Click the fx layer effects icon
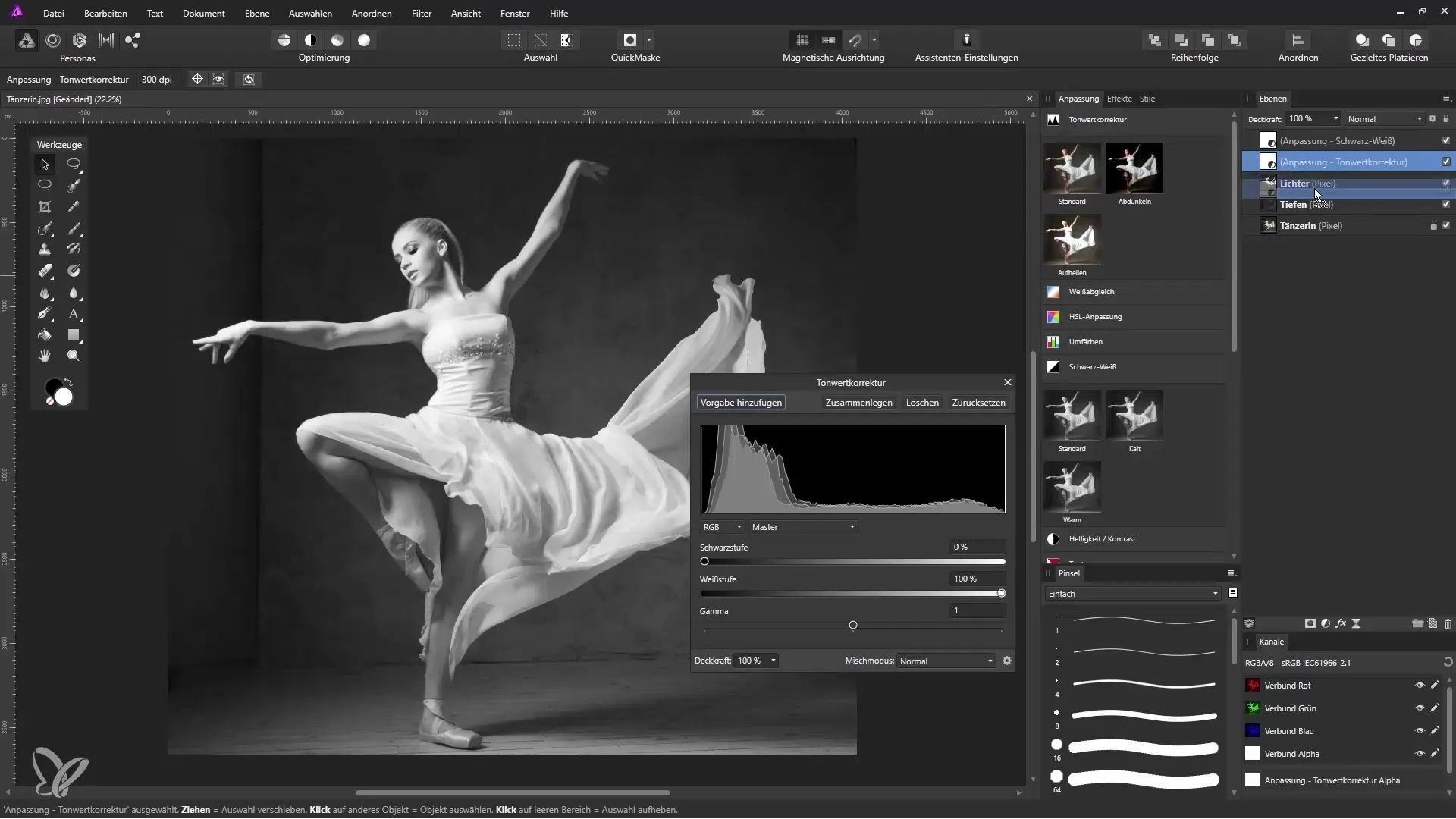 click(x=1341, y=623)
